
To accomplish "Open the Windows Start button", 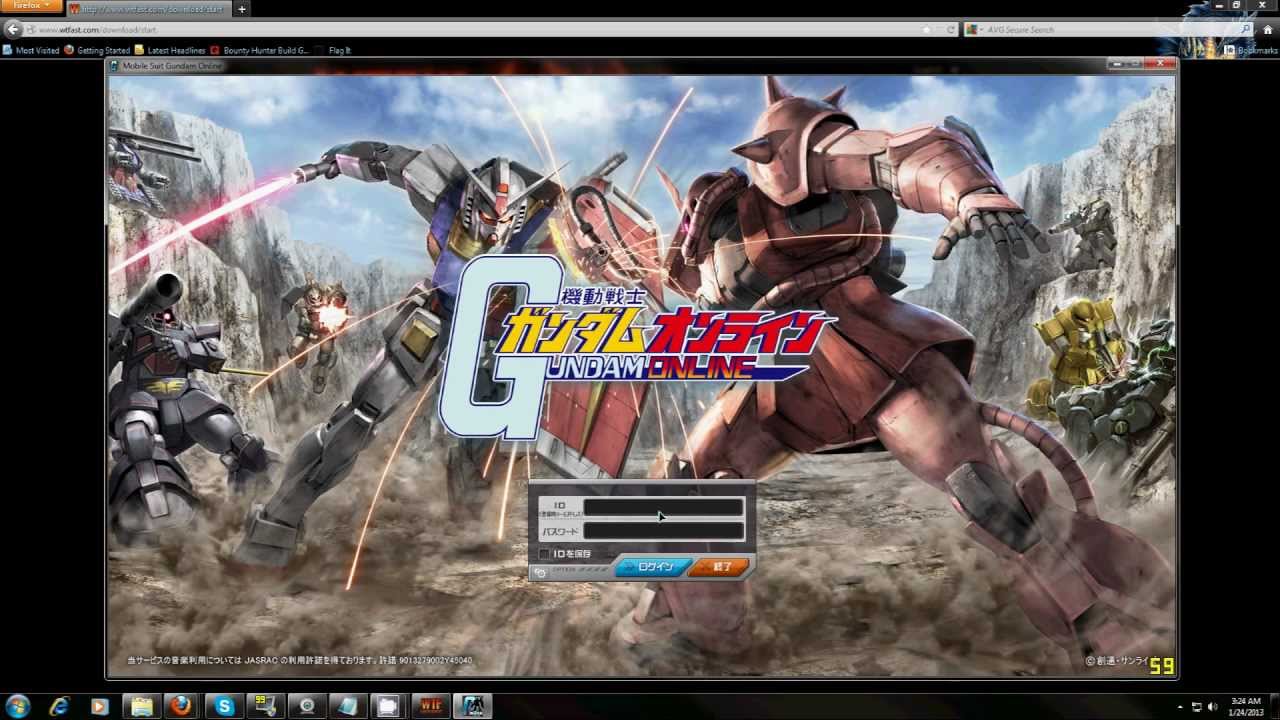I will coord(17,706).
